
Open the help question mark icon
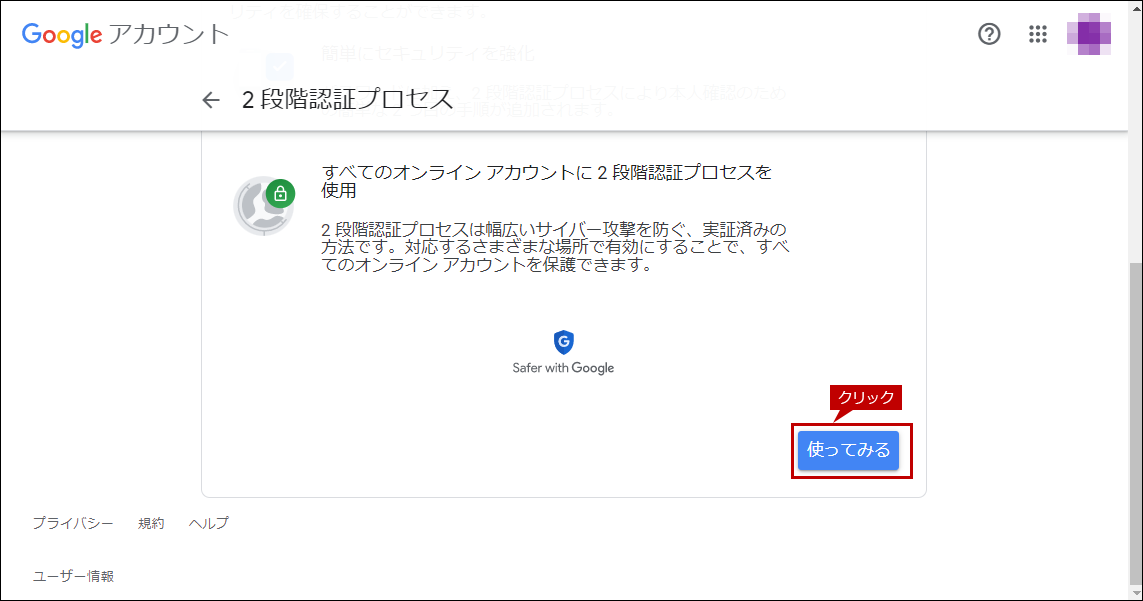(988, 34)
